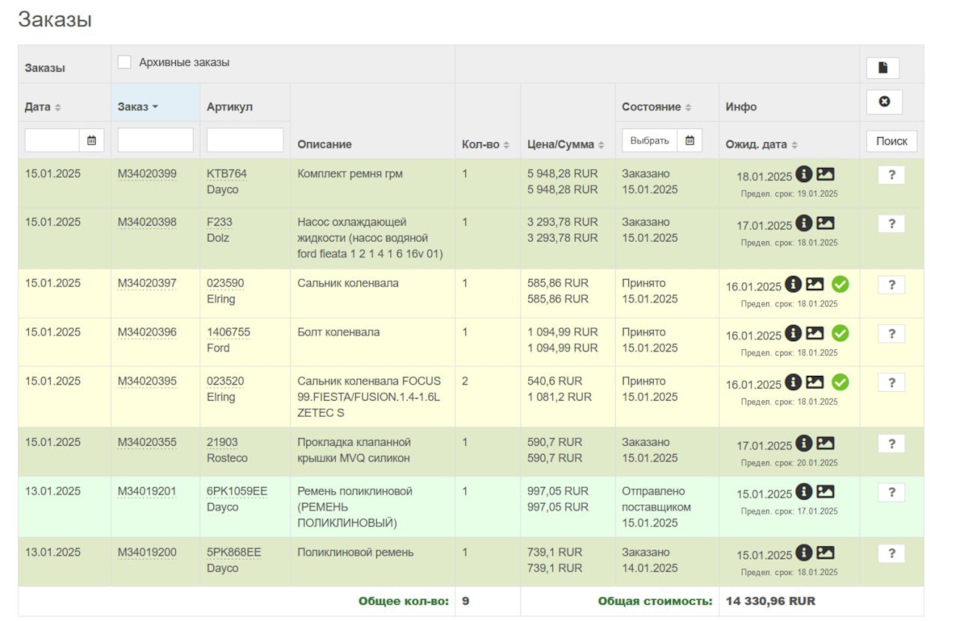The image size is (960, 621).
Task: Open calendar picker in date filter
Action: [92, 141]
